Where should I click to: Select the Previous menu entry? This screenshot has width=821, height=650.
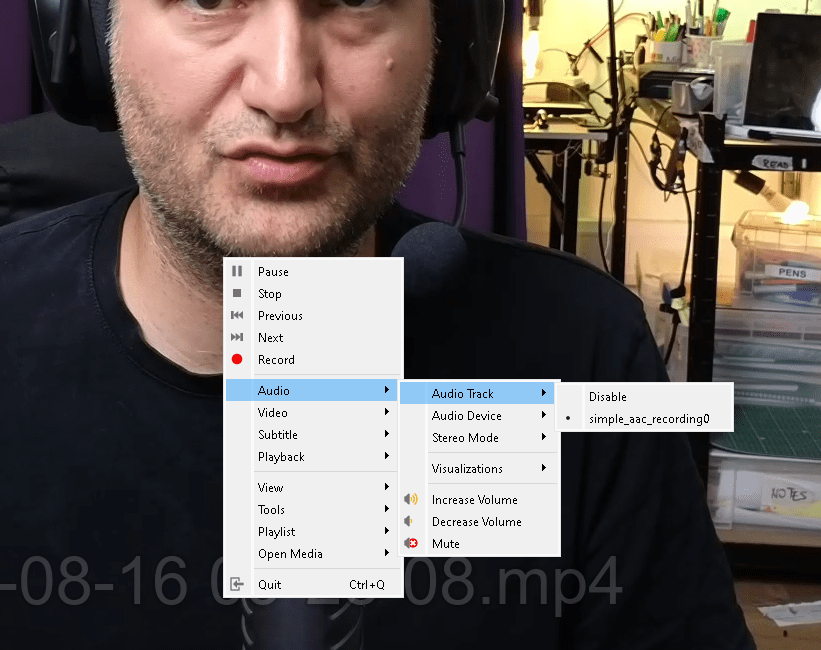pos(313,315)
